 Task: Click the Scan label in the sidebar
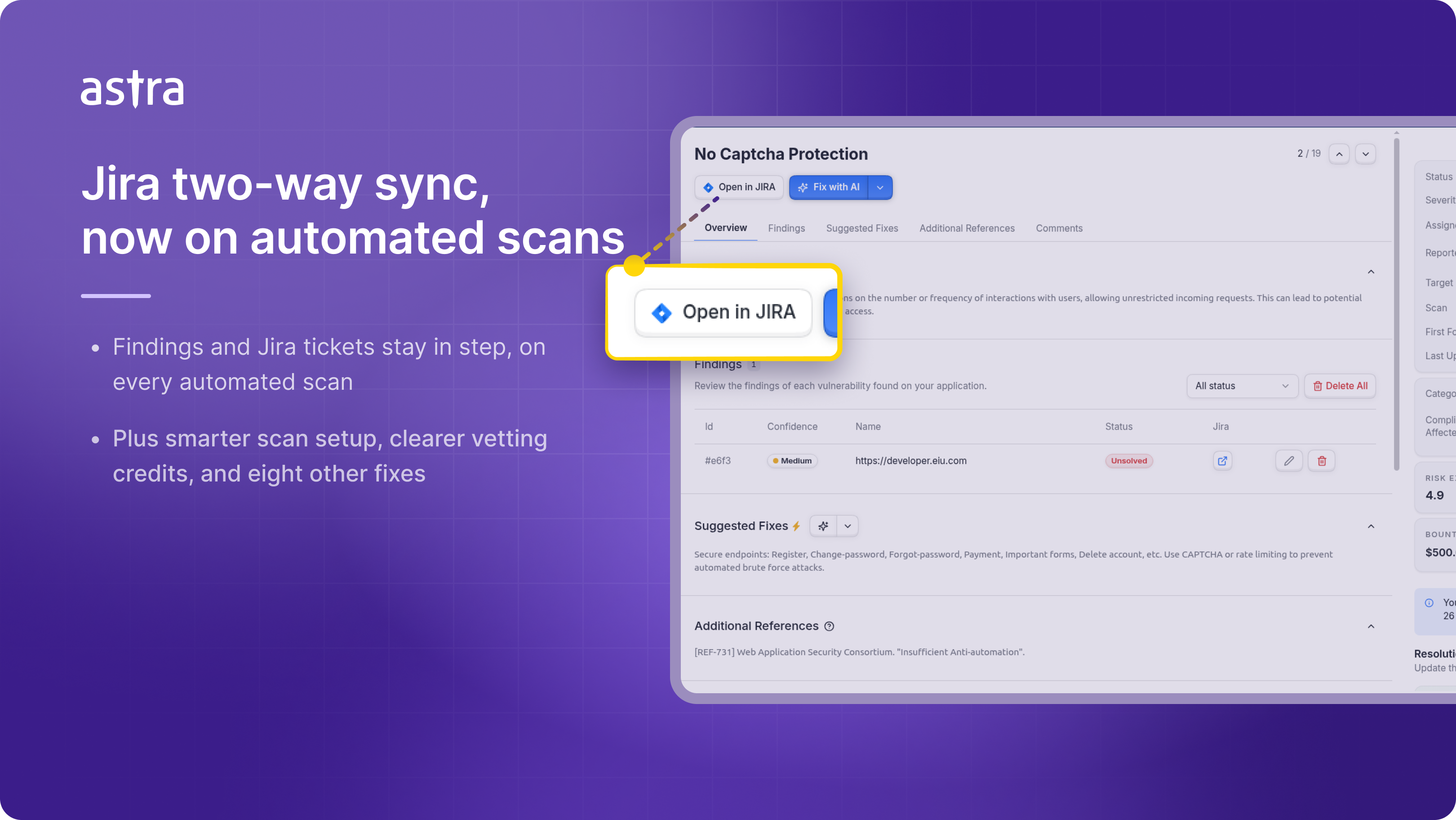pos(1436,307)
